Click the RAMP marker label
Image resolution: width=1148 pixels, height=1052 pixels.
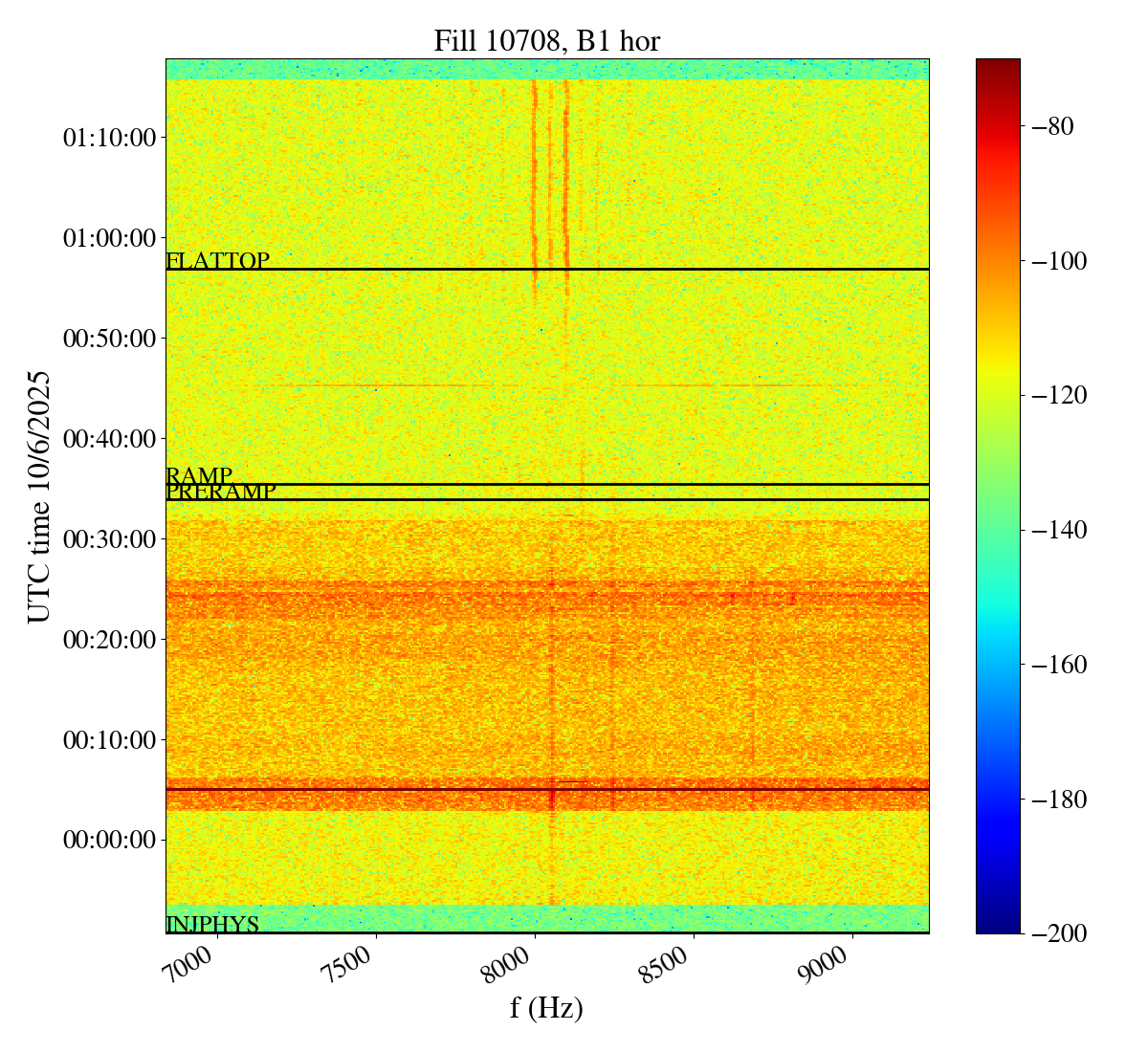tap(199, 475)
